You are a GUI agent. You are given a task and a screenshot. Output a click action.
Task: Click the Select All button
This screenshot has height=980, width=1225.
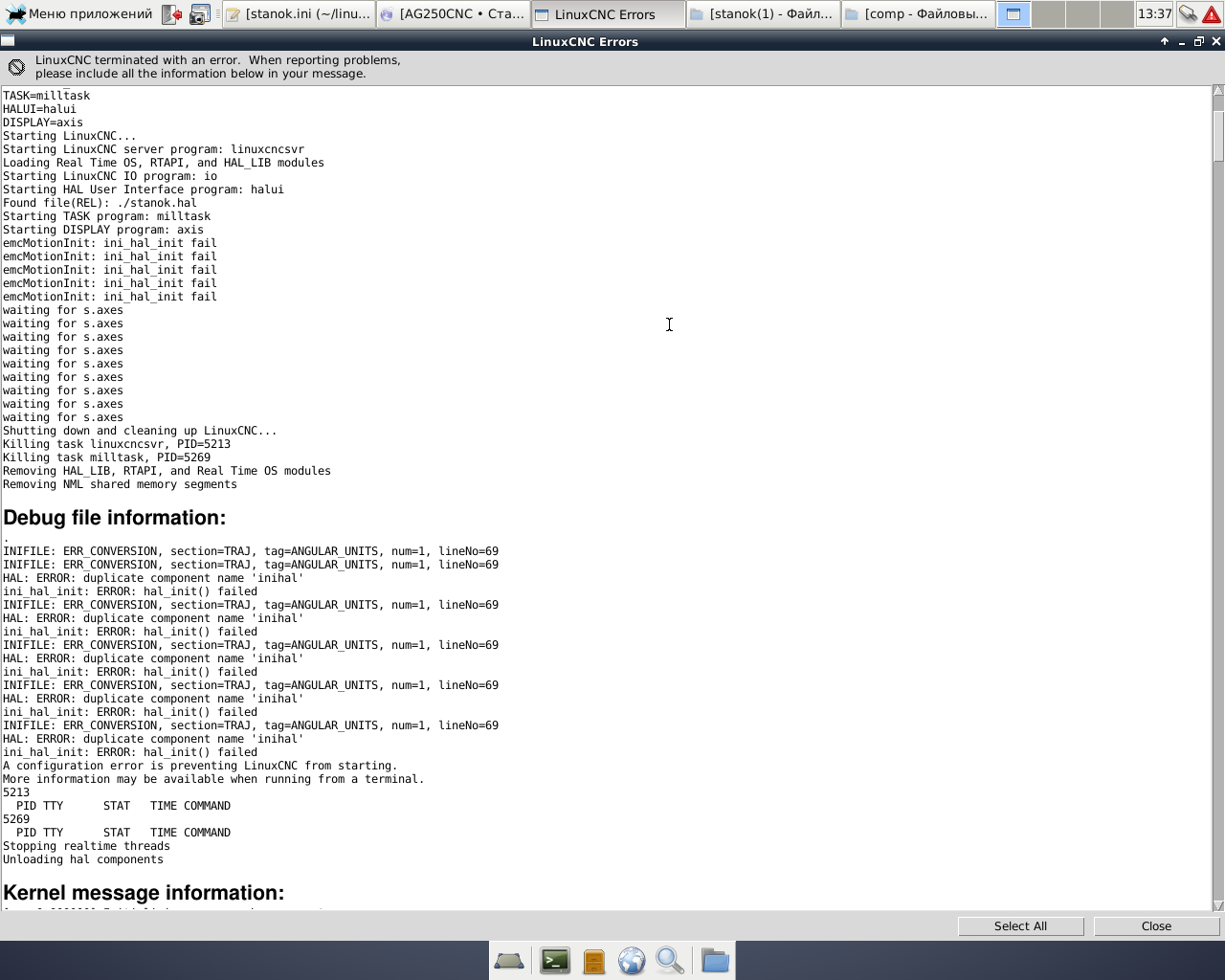click(x=1020, y=926)
